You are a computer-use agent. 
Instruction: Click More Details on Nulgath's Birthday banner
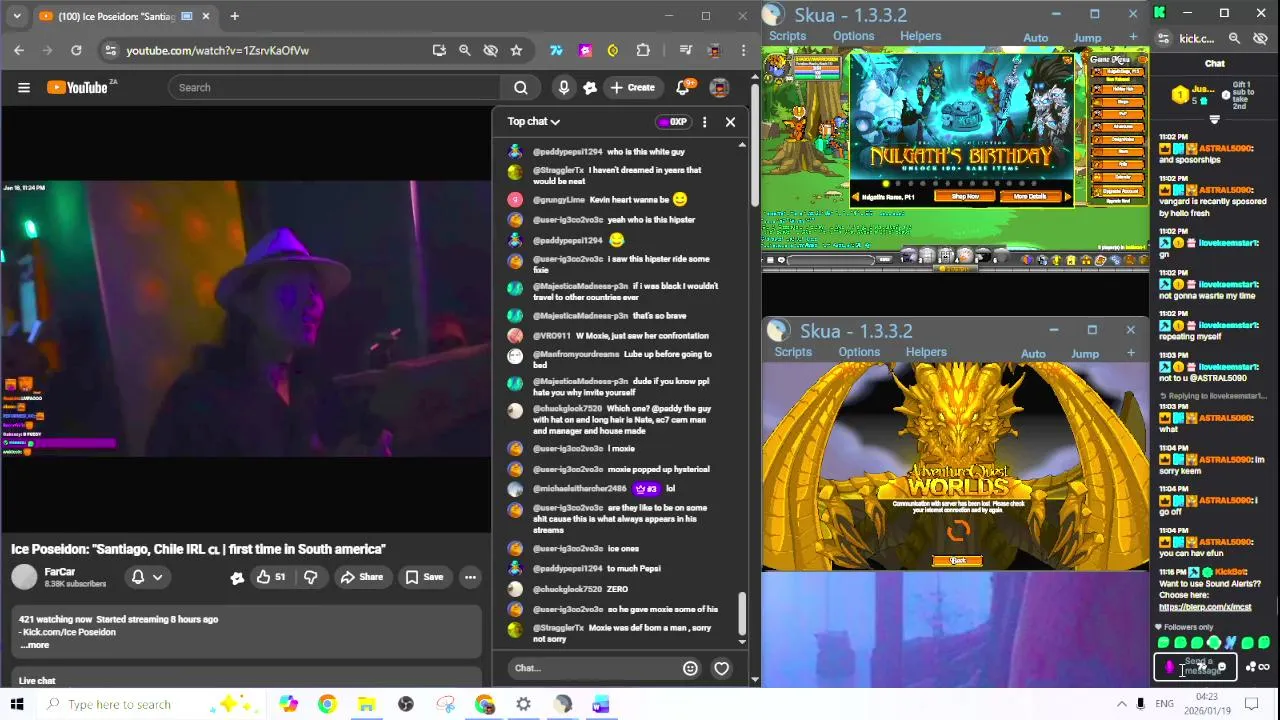(1029, 196)
